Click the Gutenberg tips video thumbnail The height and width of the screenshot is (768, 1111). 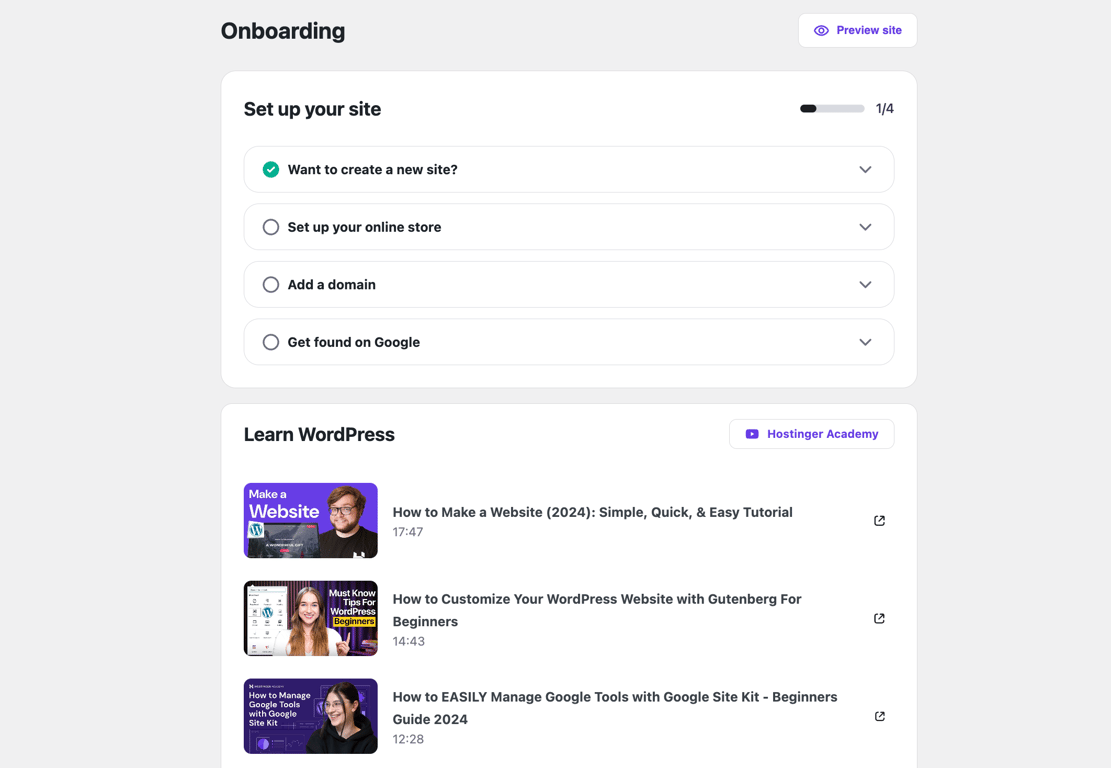click(310, 618)
